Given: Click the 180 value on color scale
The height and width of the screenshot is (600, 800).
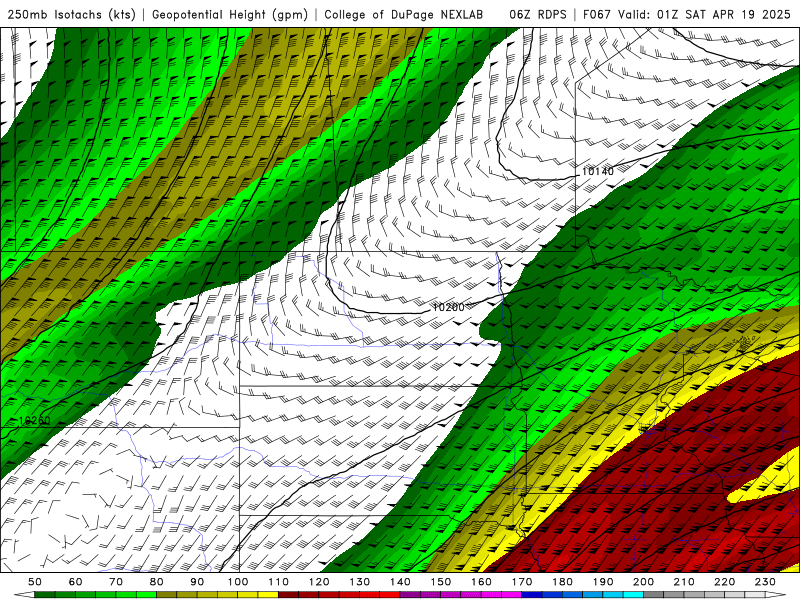Looking at the screenshot, I should 562,582.
